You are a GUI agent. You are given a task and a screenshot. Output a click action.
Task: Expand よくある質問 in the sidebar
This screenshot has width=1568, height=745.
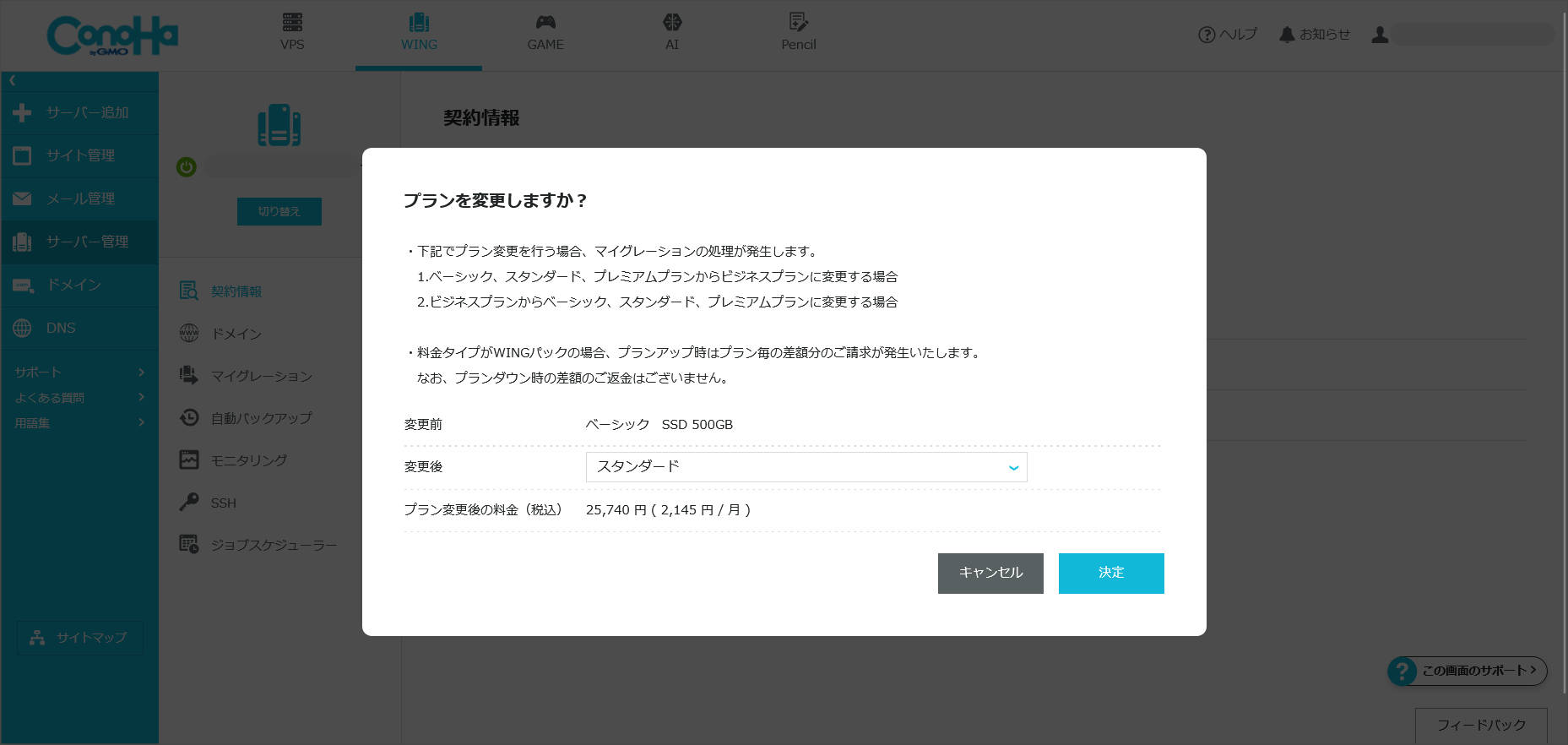pyautogui.click(x=79, y=398)
